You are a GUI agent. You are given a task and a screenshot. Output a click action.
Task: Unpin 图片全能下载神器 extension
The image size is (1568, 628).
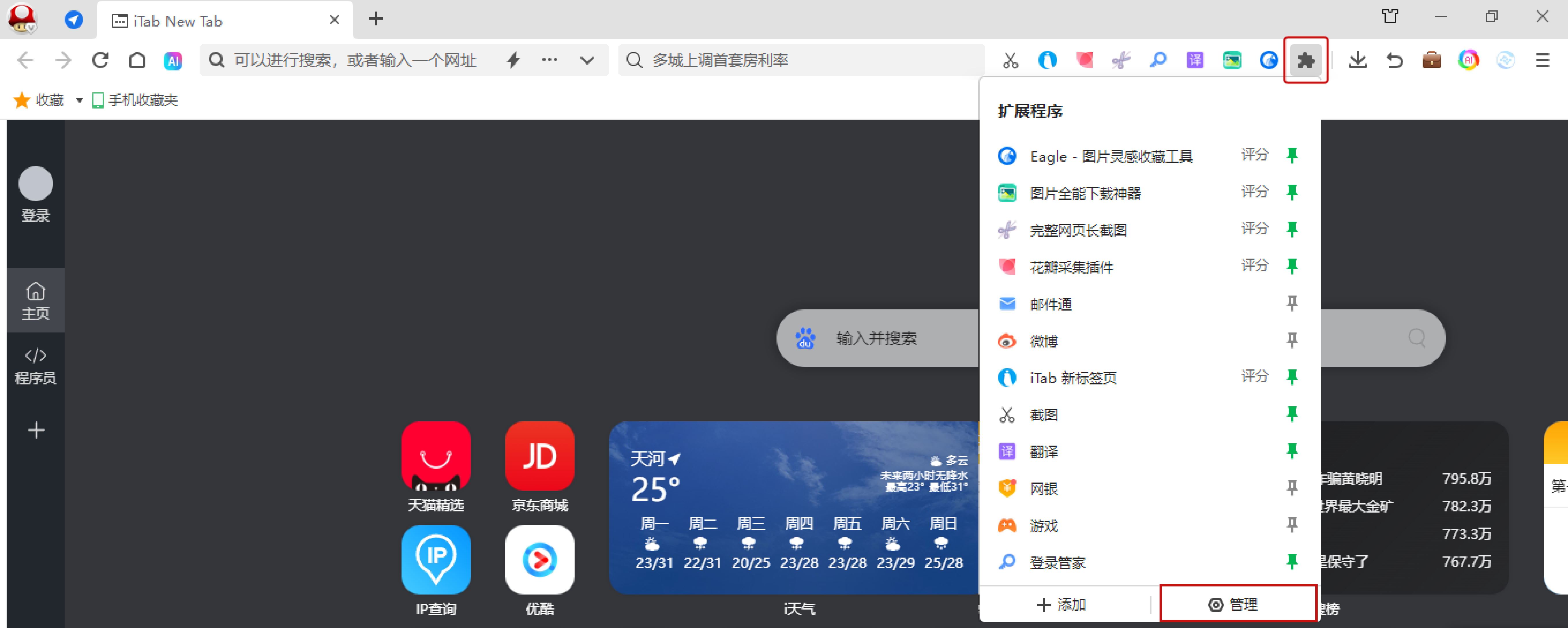coord(1292,192)
